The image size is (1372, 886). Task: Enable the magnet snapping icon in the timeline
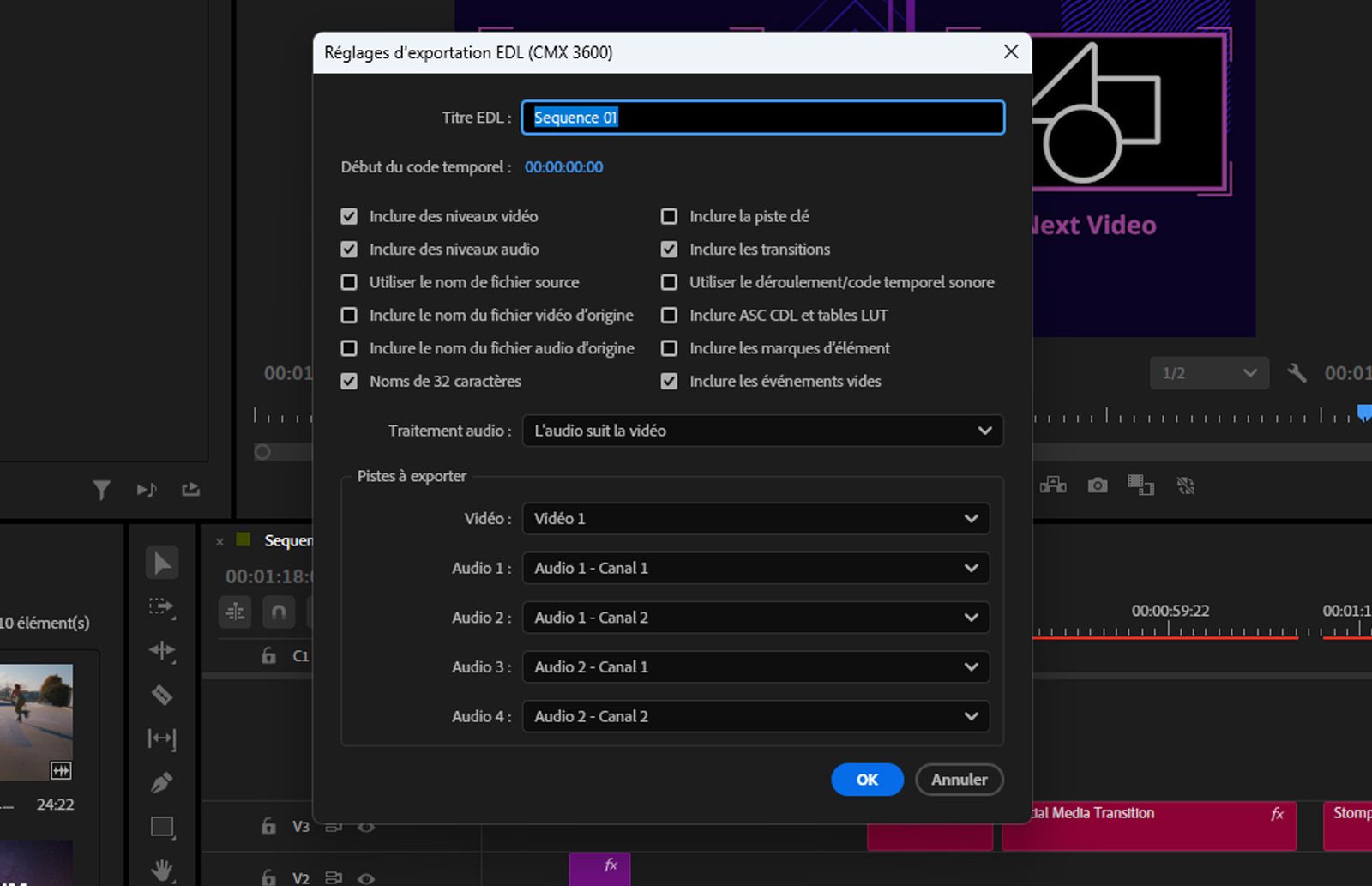point(278,612)
